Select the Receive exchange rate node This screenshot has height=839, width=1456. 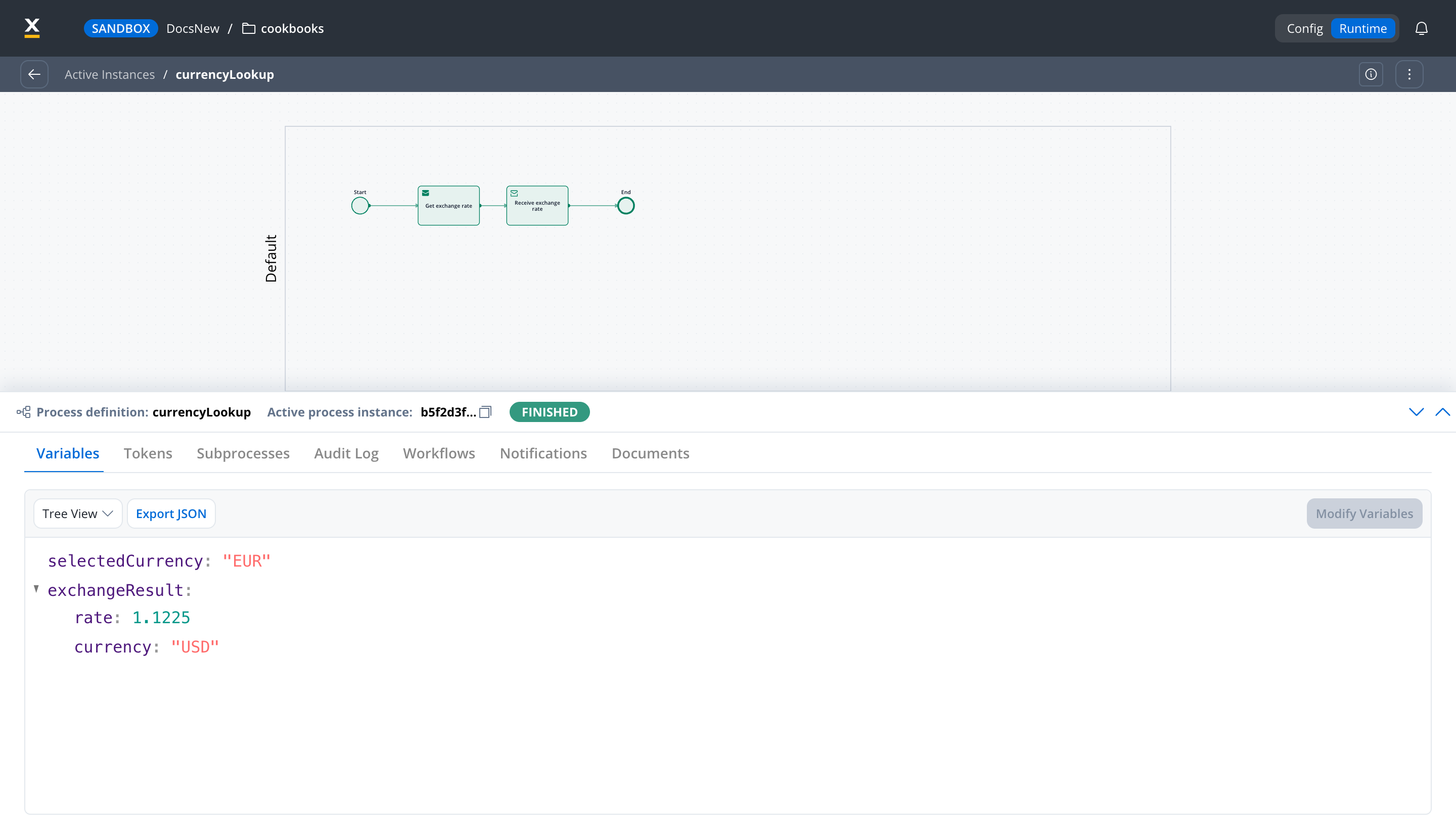537,206
